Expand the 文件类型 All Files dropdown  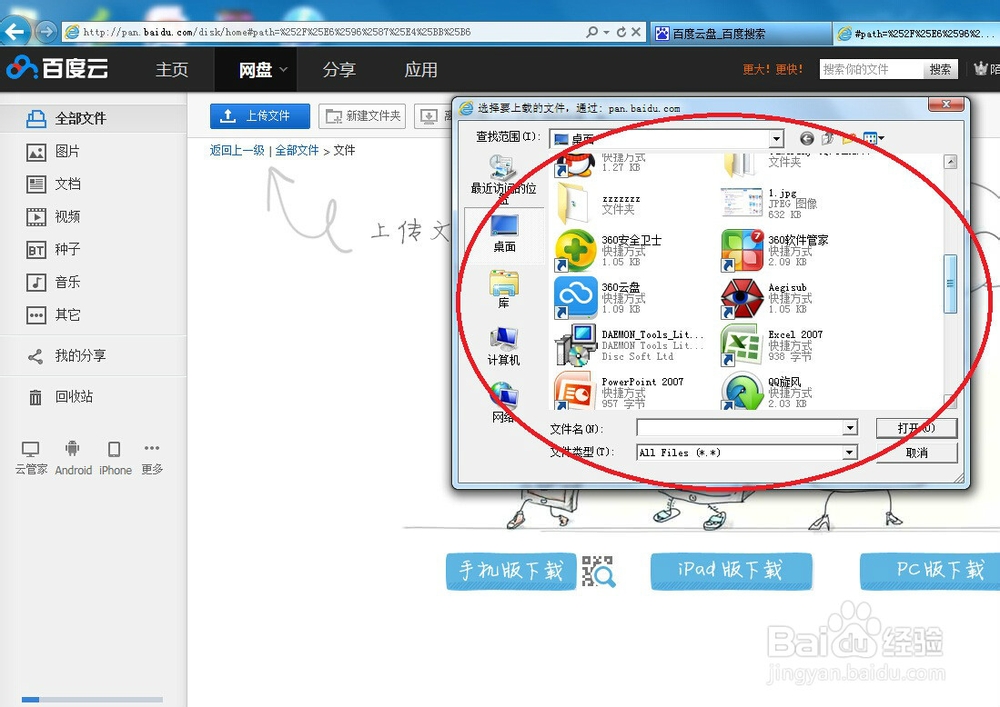point(849,453)
